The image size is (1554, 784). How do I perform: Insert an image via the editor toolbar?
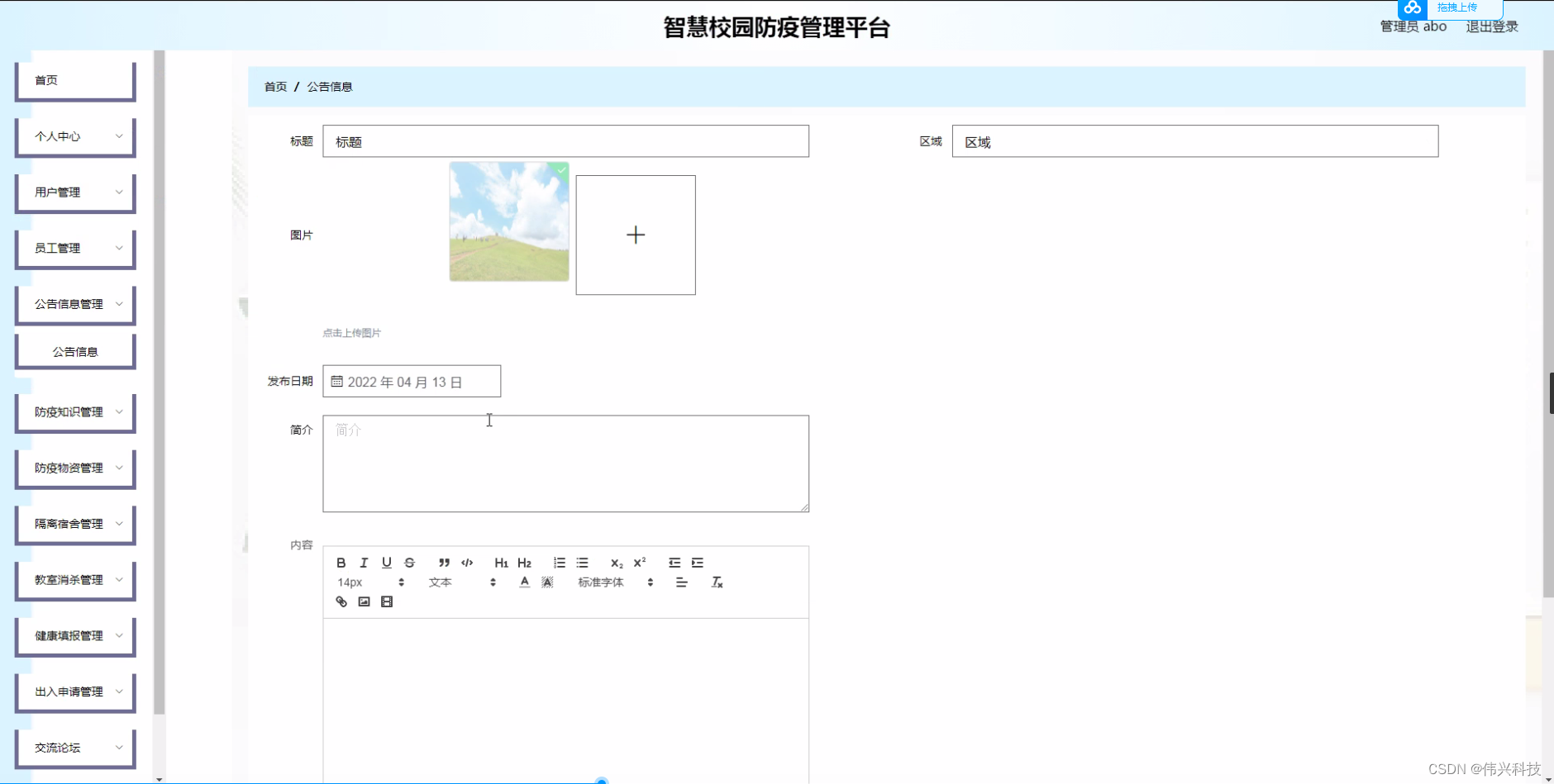point(364,601)
